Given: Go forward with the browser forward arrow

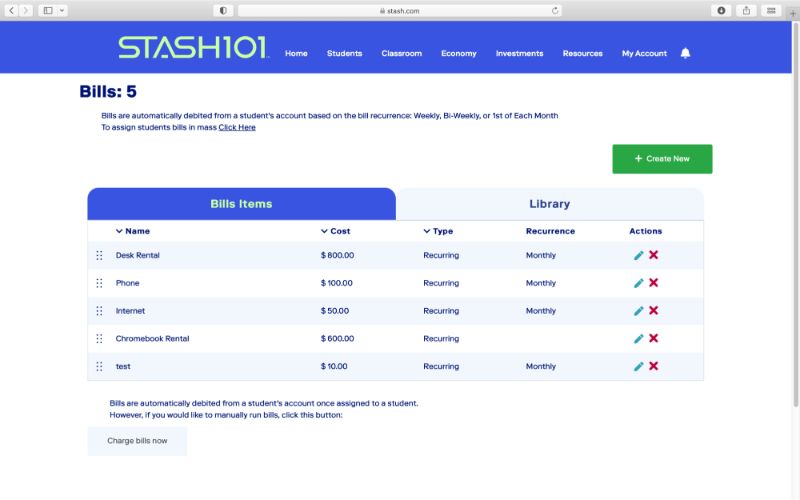Looking at the screenshot, I should click(26, 10).
